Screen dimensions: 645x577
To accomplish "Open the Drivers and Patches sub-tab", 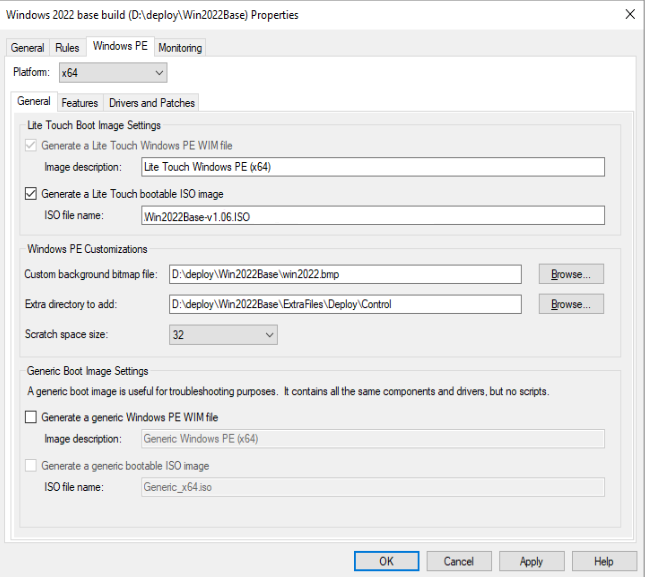I will (152, 103).
